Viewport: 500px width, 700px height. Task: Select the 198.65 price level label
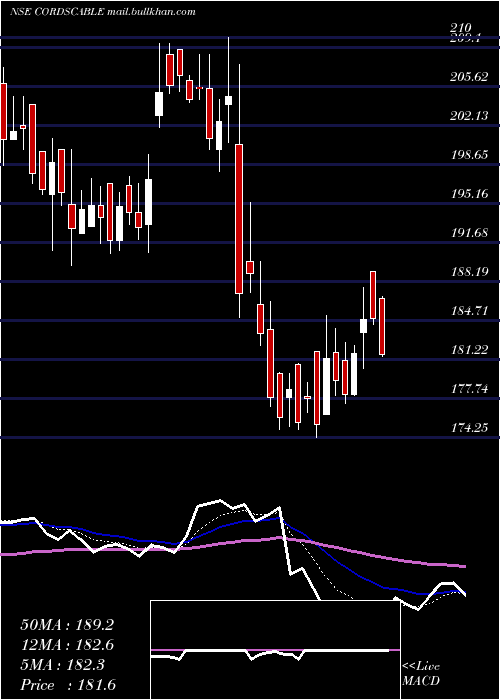coord(469,154)
